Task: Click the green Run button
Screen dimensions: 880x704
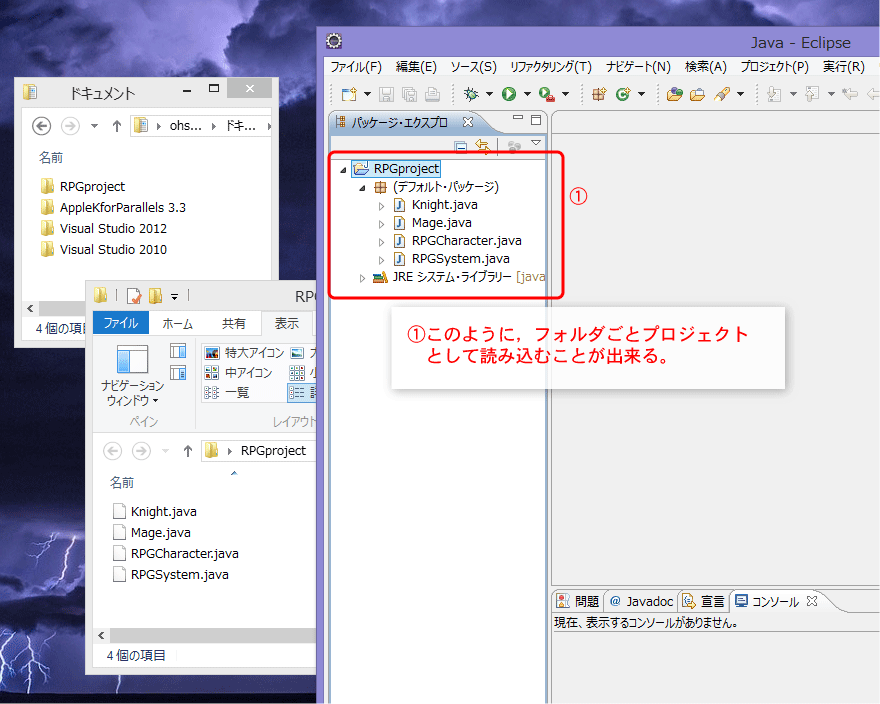Action: 509,94
